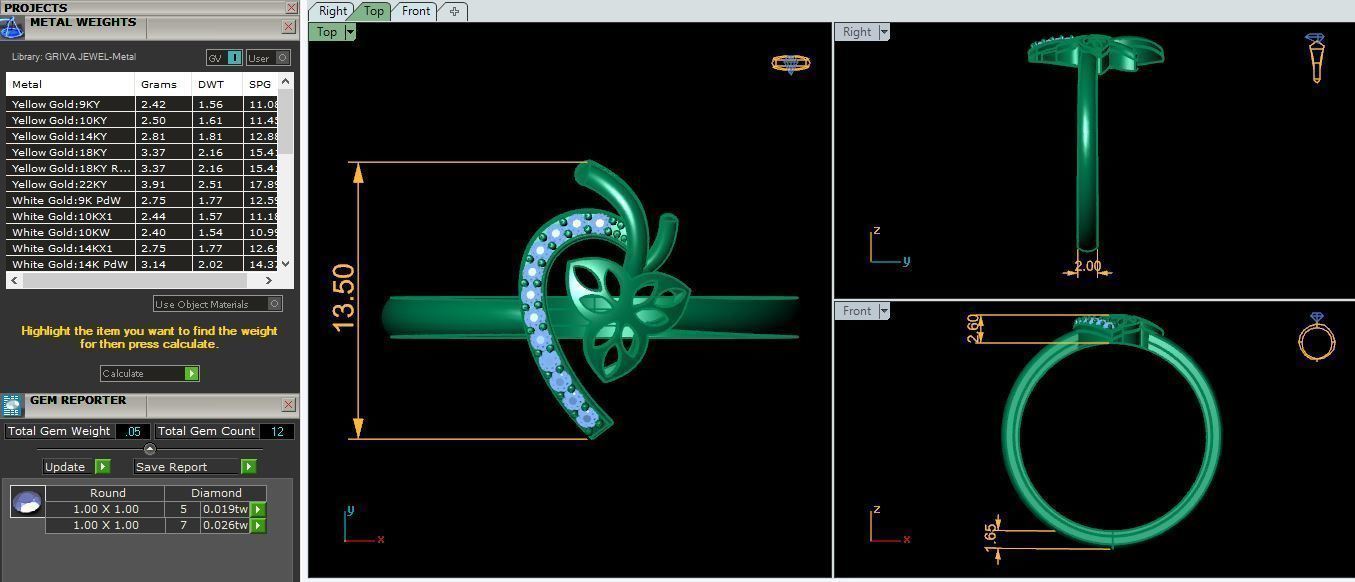Click the green arrow for the 0.026tw row
1355x582 pixels.
(x=258, y=525)
